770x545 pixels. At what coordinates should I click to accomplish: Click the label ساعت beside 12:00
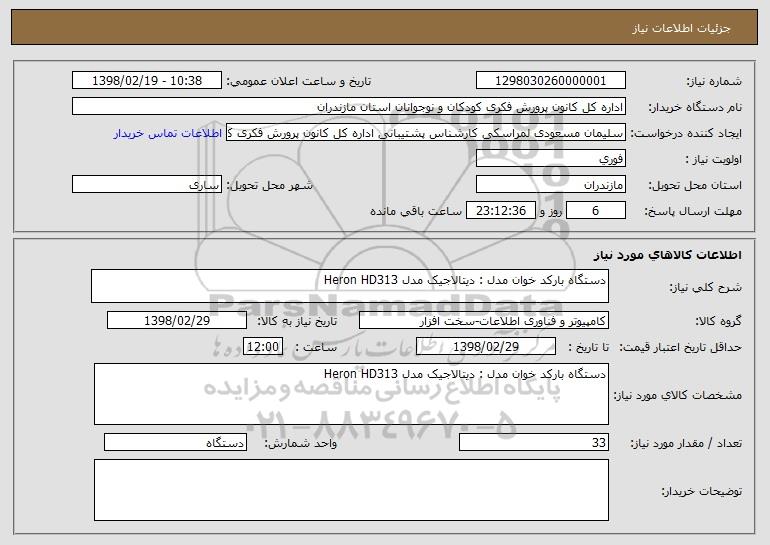(x=316, y=347)
